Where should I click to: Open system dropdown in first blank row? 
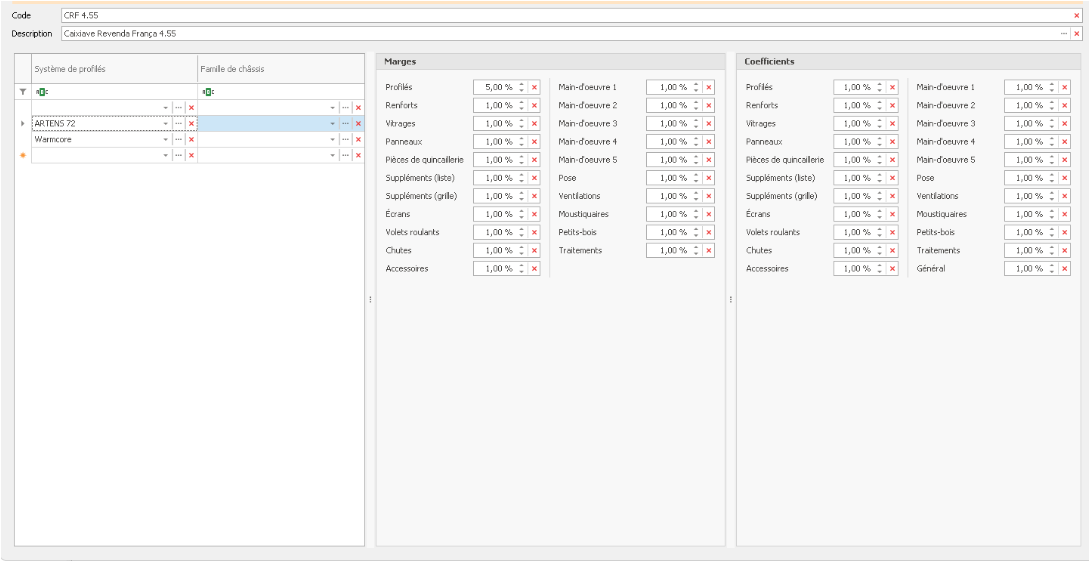tap(165, 108)
